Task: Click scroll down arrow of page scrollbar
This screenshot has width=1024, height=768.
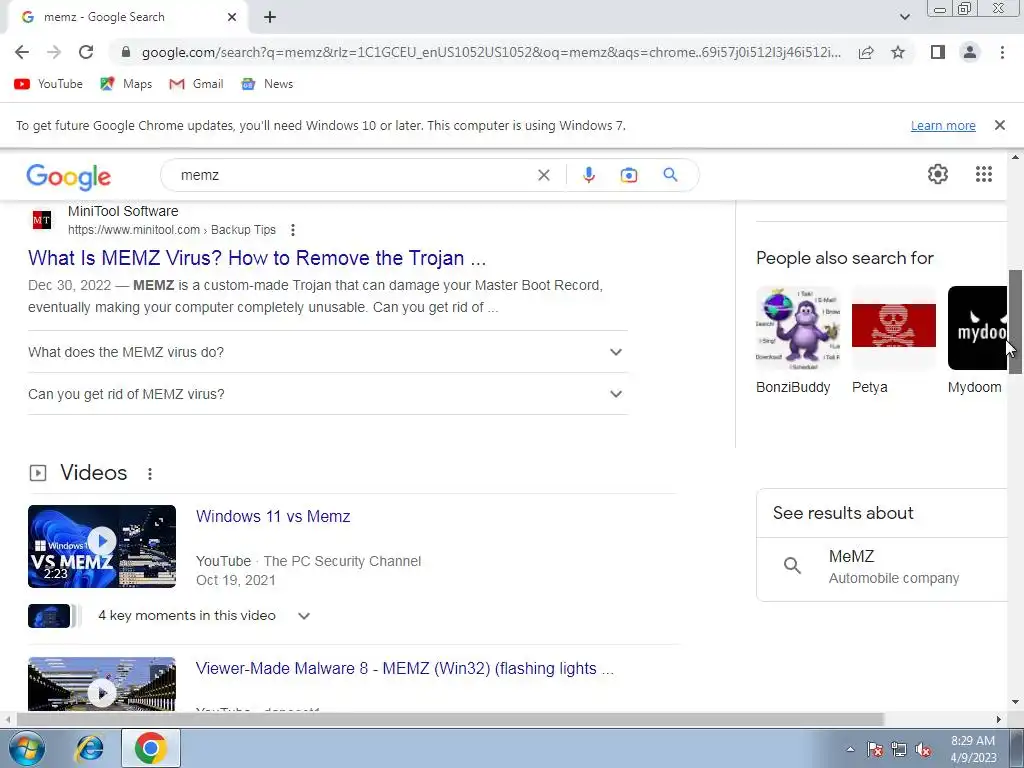Action: tap(1015, 702)
